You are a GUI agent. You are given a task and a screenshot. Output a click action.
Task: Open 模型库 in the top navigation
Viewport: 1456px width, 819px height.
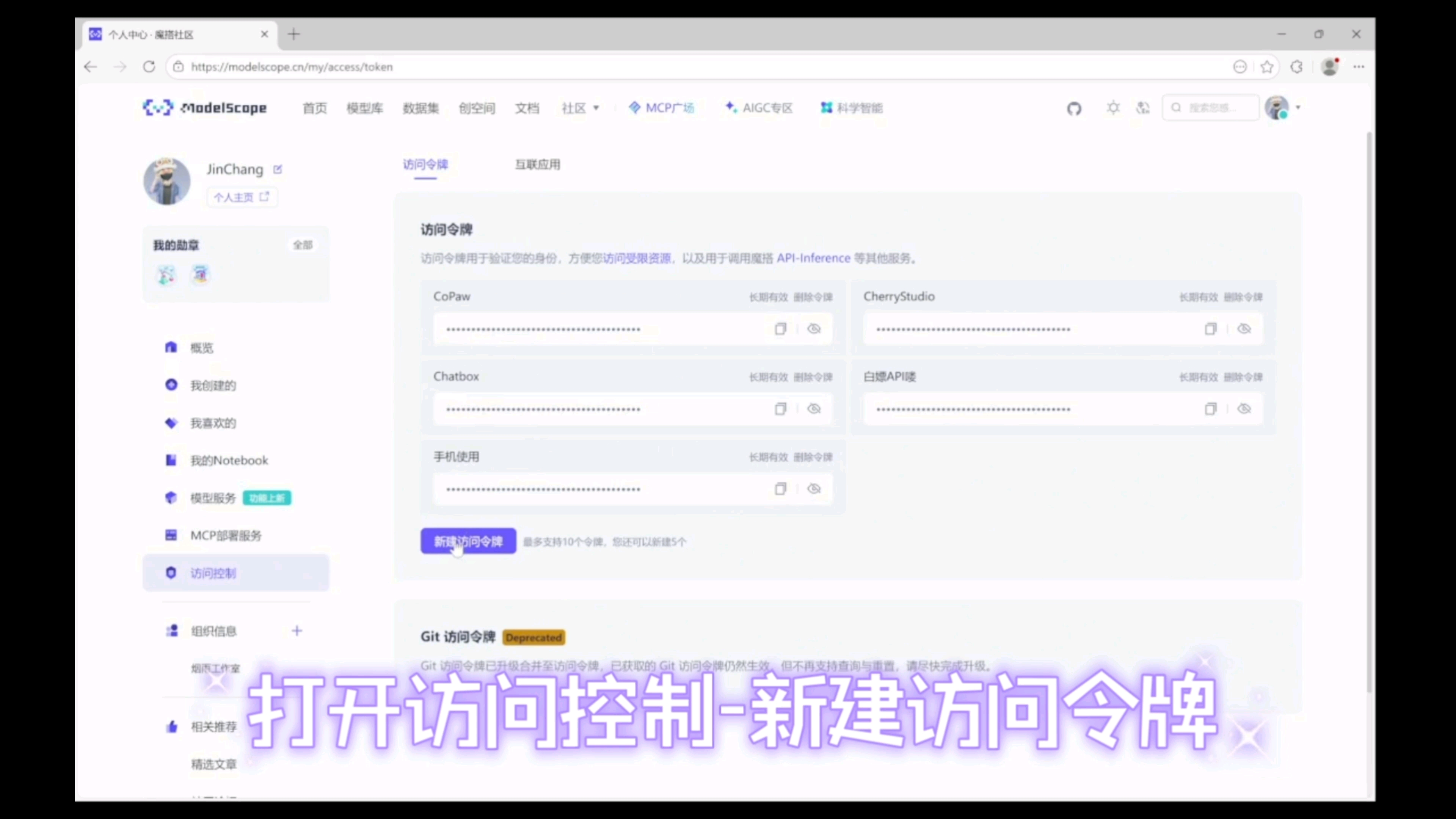pos(364,108)
